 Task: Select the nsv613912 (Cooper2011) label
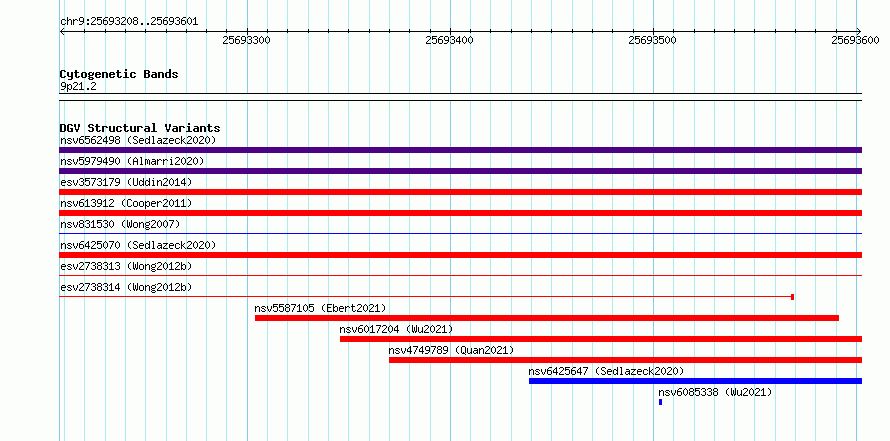click(x=126, y=203)
